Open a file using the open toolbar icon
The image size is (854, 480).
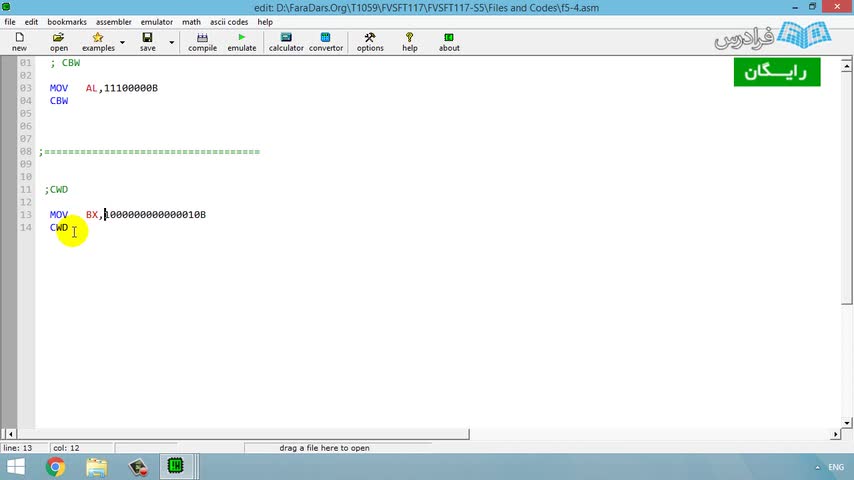click(59, 41)
